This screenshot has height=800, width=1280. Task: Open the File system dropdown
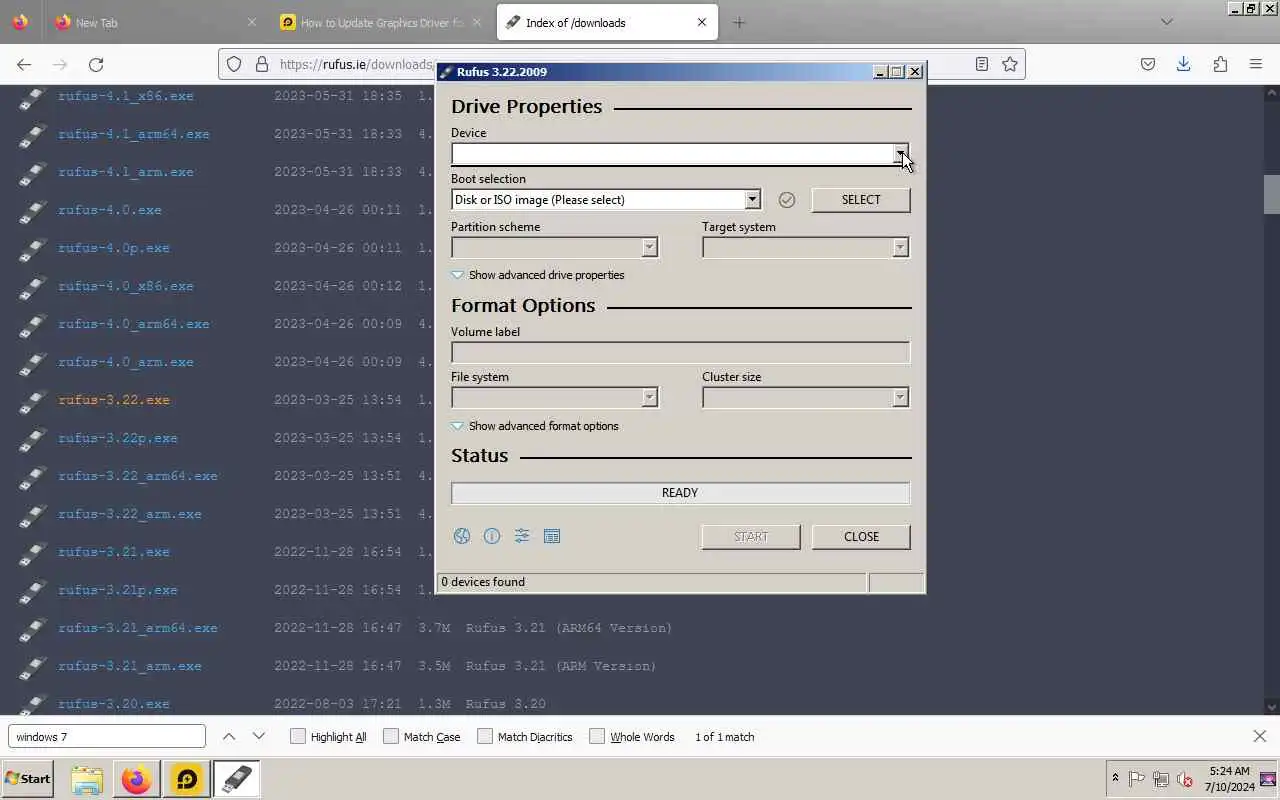(649, 397)
